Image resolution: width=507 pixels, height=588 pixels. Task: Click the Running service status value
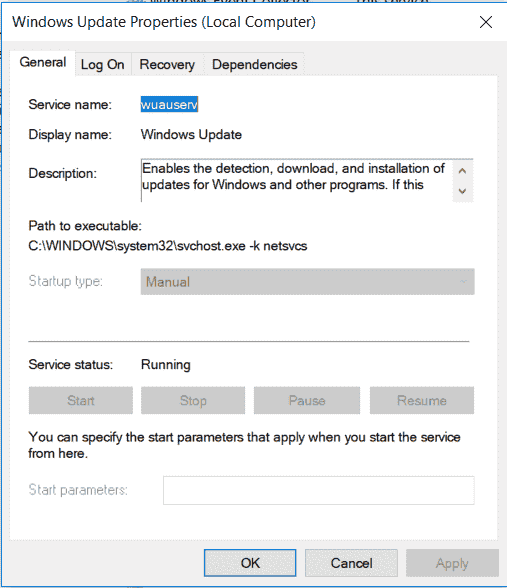point(166,364)
